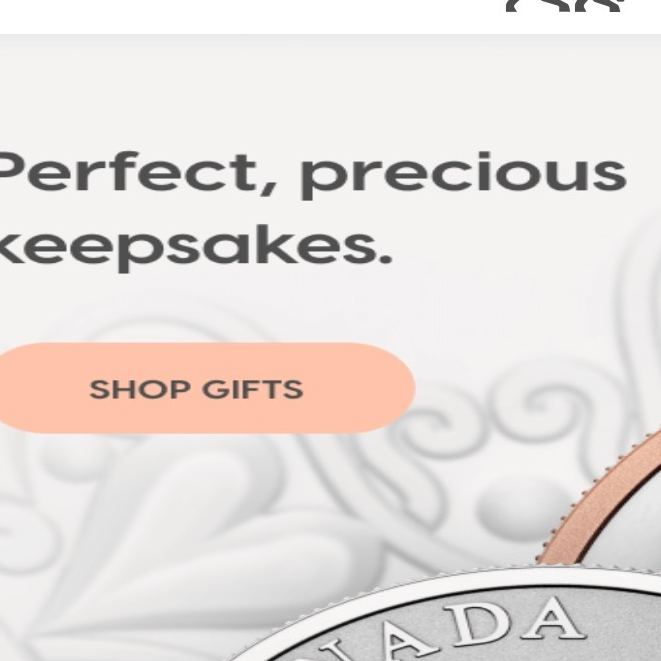661x661 pixels.
Task: Click the peach pill behind SHOP GIFTS text
Action: point(207,388)
